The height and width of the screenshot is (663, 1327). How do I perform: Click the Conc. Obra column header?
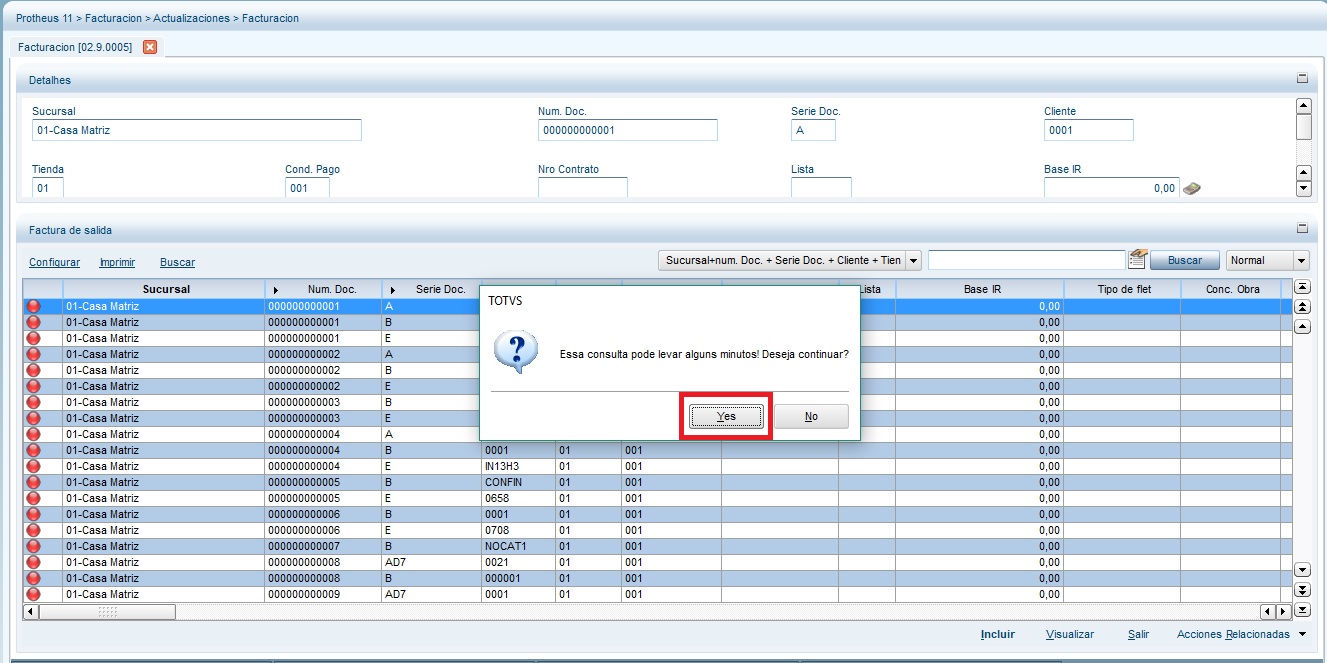coord(1230,290)
